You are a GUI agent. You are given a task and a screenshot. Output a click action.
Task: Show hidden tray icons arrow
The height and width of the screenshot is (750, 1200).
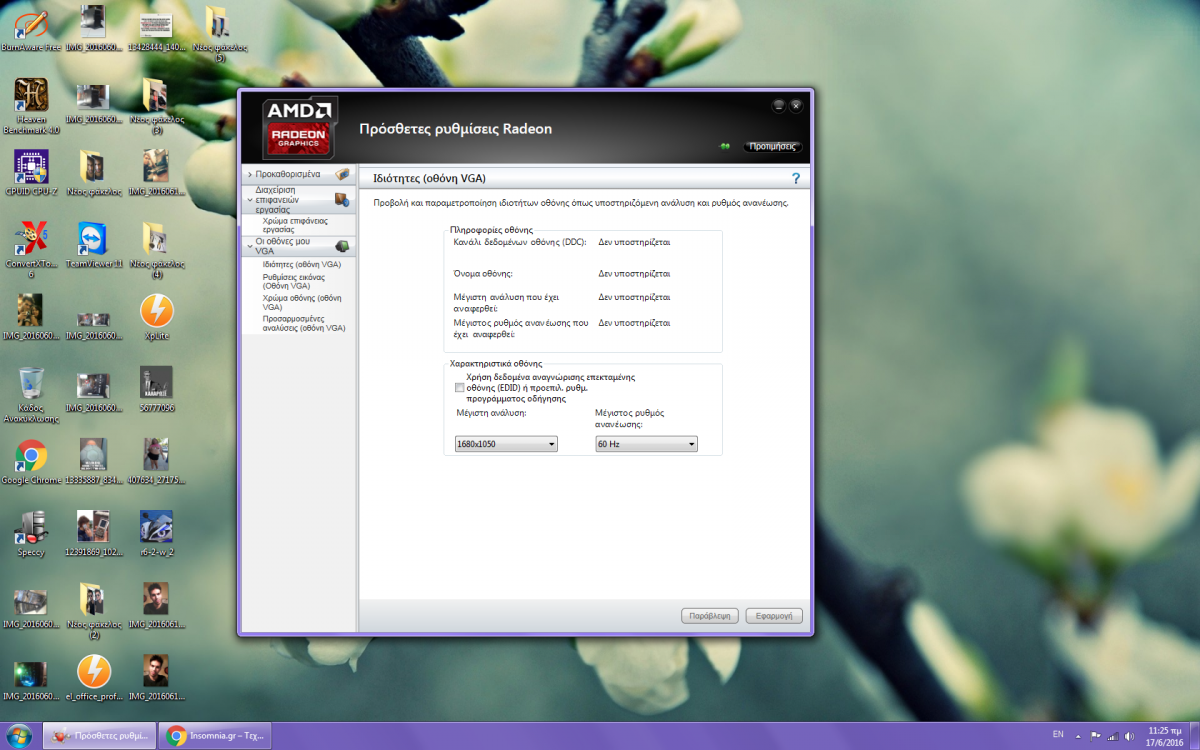pos(1080,735)
